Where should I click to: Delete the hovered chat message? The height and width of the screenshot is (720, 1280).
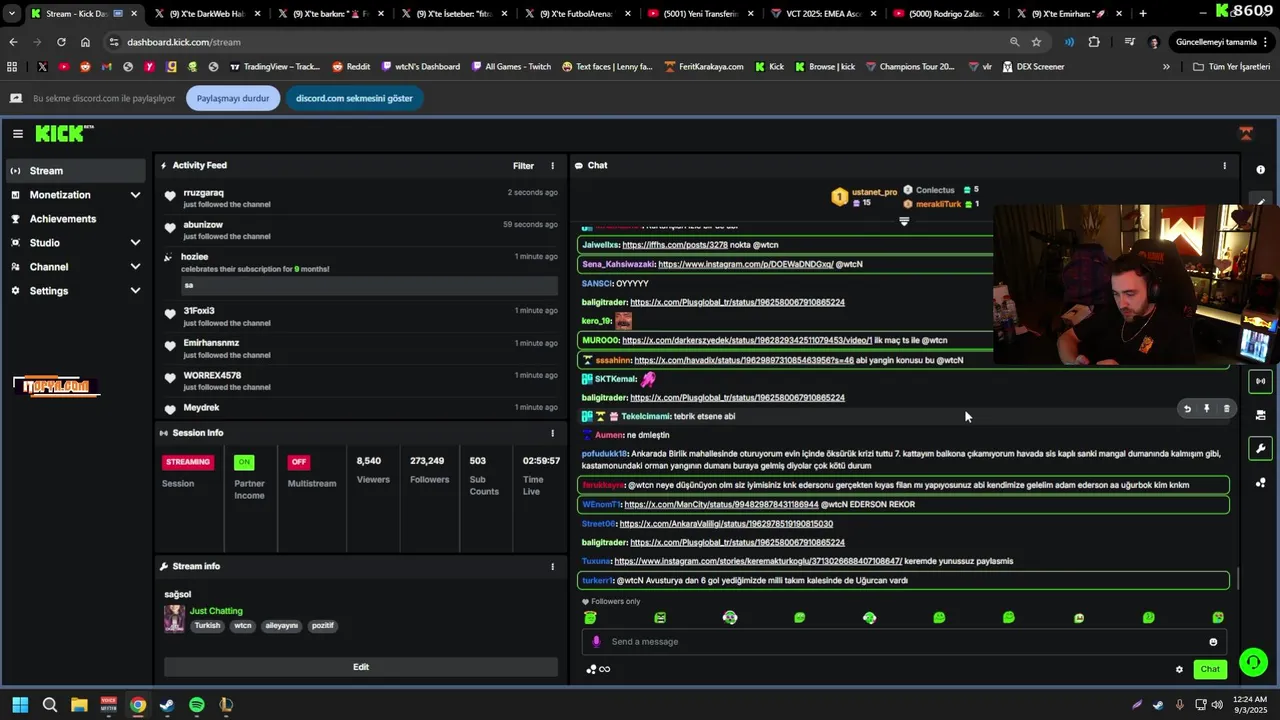click(x=1227, y=409)
